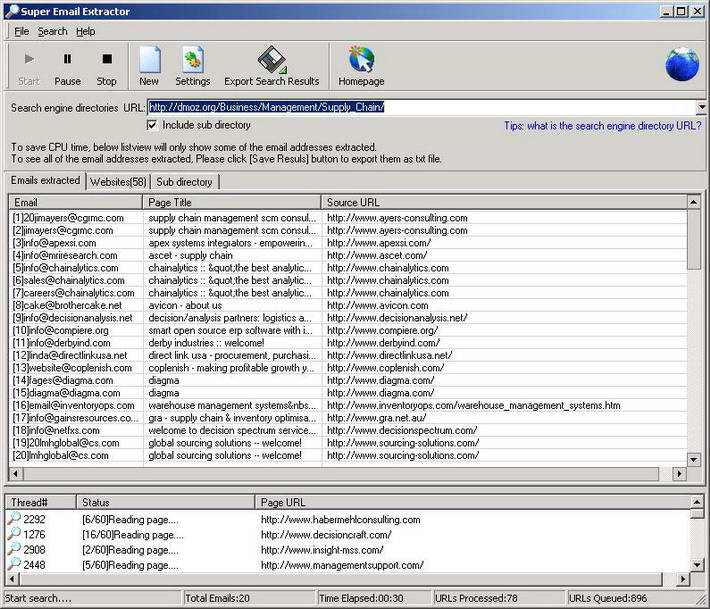Toggle Include sub directory checkbox
This screenshot has height=609, width=710.
coord(152,125)
